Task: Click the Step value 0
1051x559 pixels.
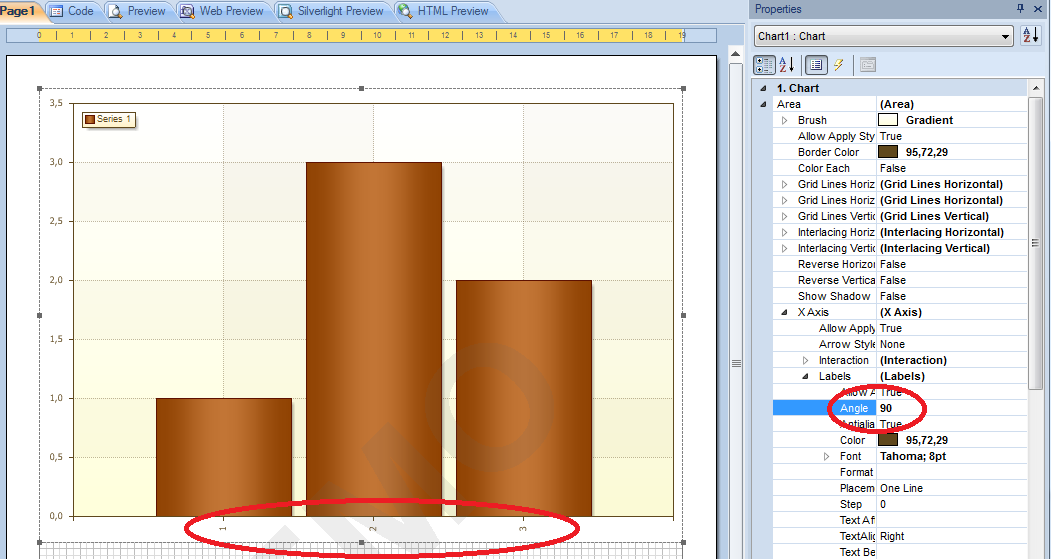Action: pos(883,504)
